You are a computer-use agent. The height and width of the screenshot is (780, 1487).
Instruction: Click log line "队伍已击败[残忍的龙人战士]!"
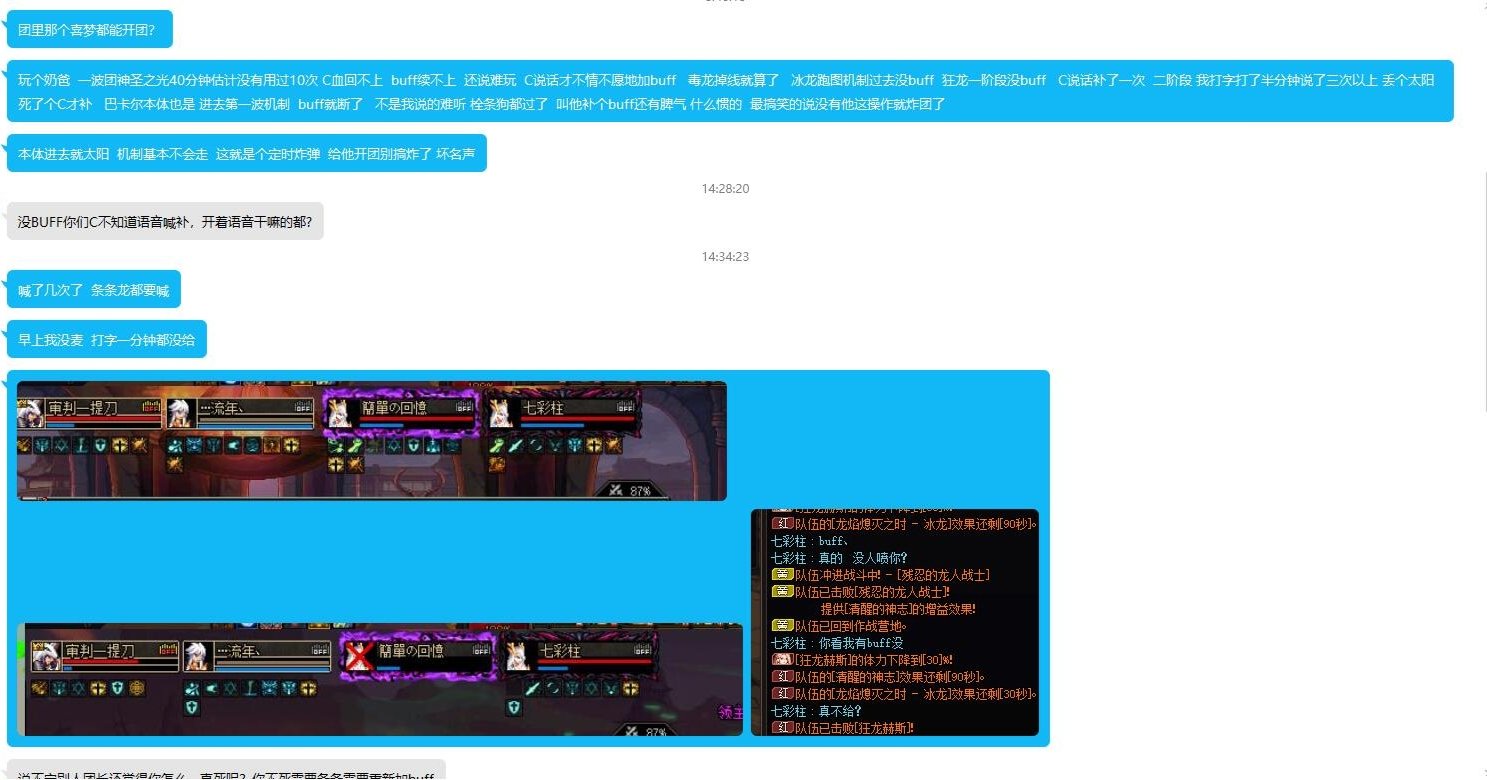tap(861, 592)
